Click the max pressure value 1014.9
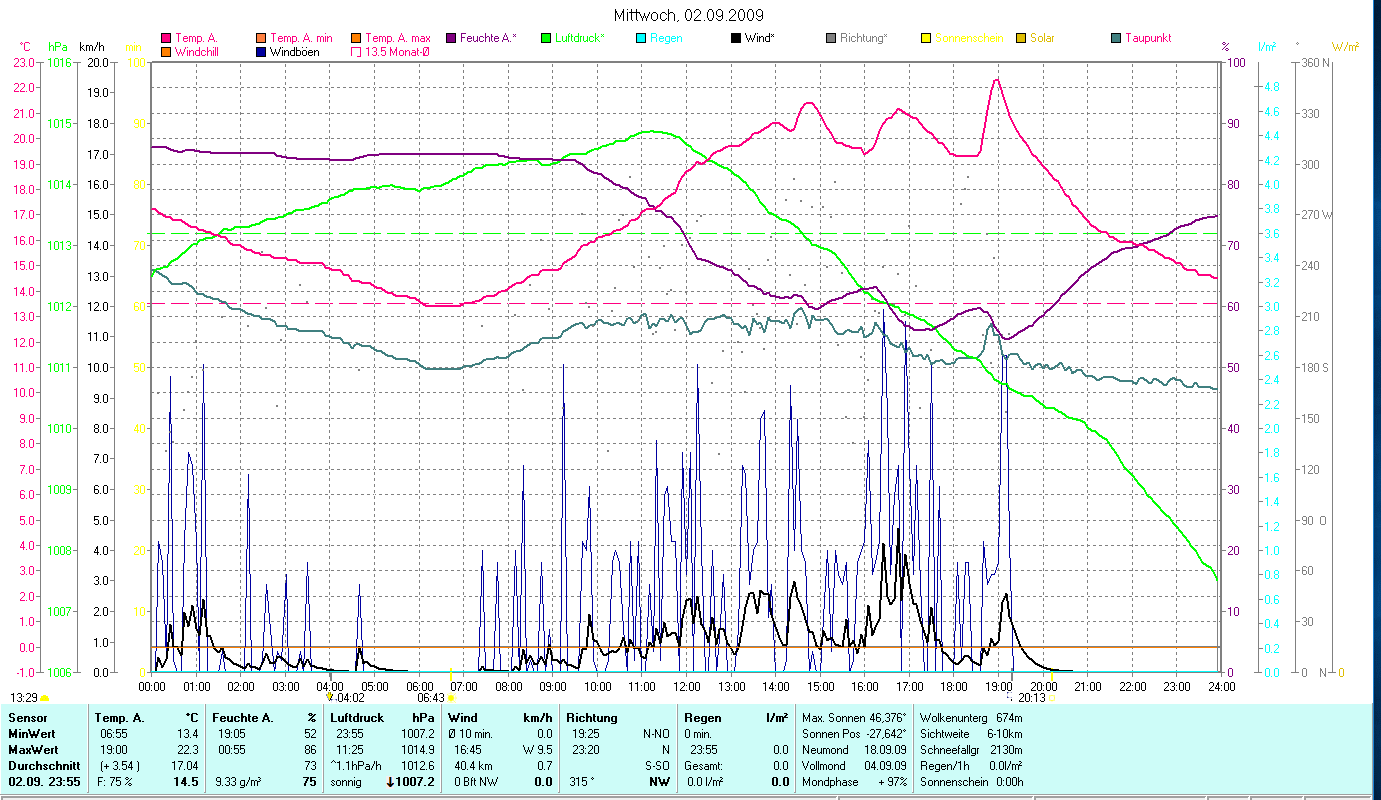 pos(417,749)
